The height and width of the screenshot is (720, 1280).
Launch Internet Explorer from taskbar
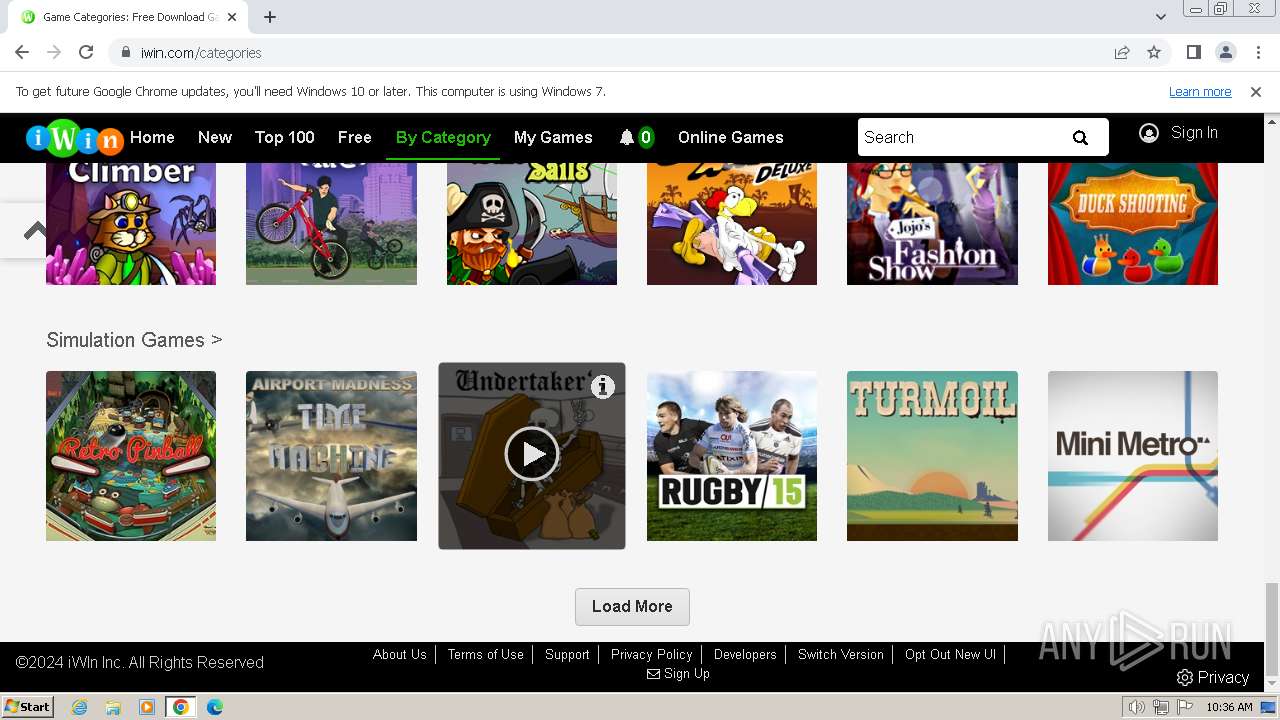[79, 707]
